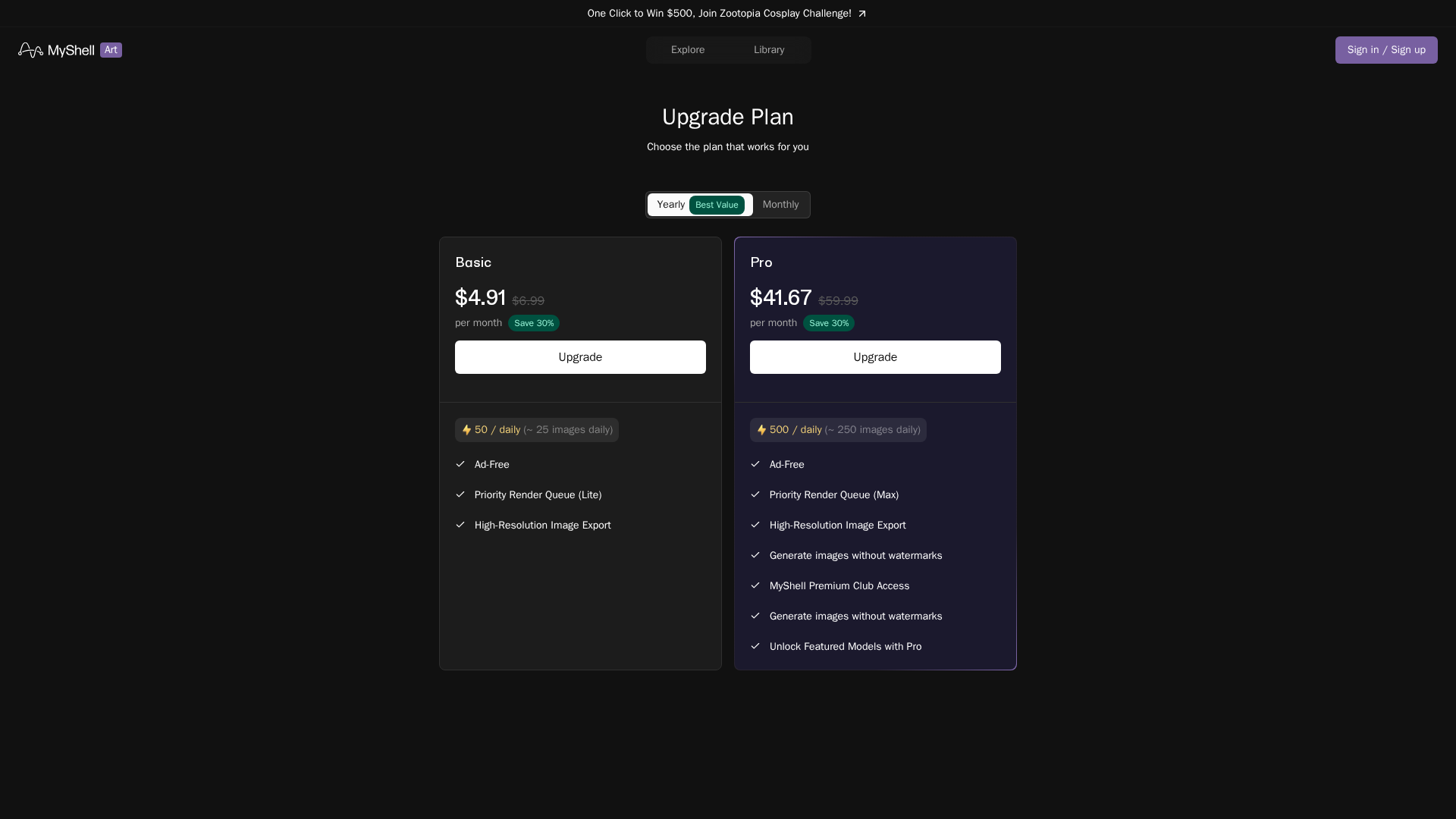This screenshot has width=1456, height=819.
Task: Click the MyShell logo icon
Action: [x=30, y=49]
